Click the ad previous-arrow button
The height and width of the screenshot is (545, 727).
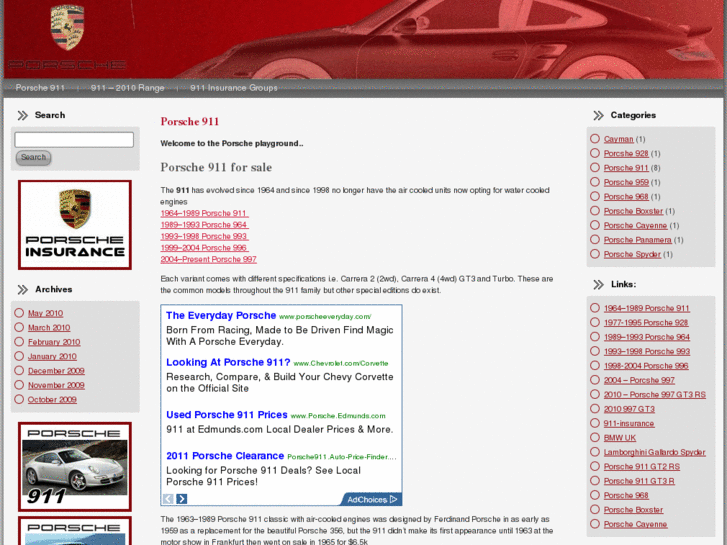168,499
